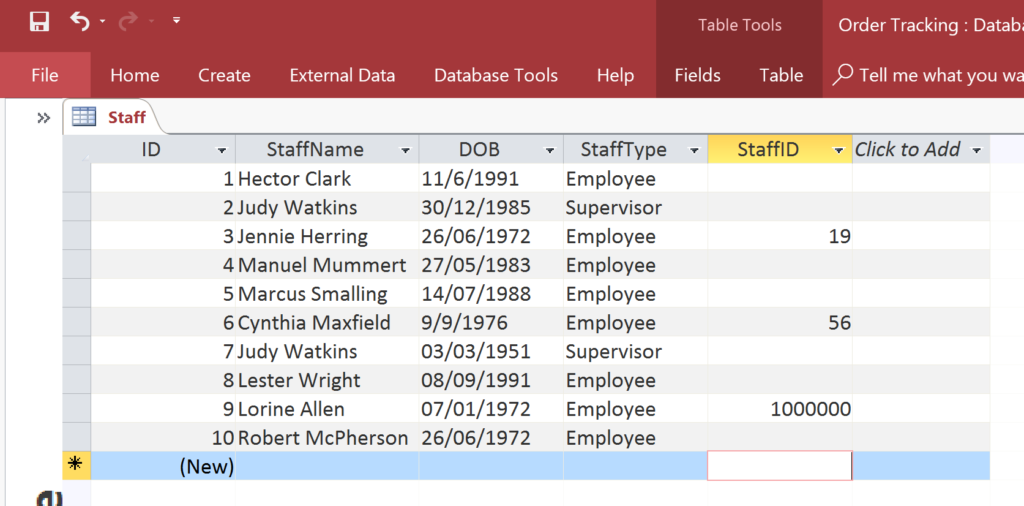Open the File menu
Screen dimensions: 1024x506
(44, 75)
